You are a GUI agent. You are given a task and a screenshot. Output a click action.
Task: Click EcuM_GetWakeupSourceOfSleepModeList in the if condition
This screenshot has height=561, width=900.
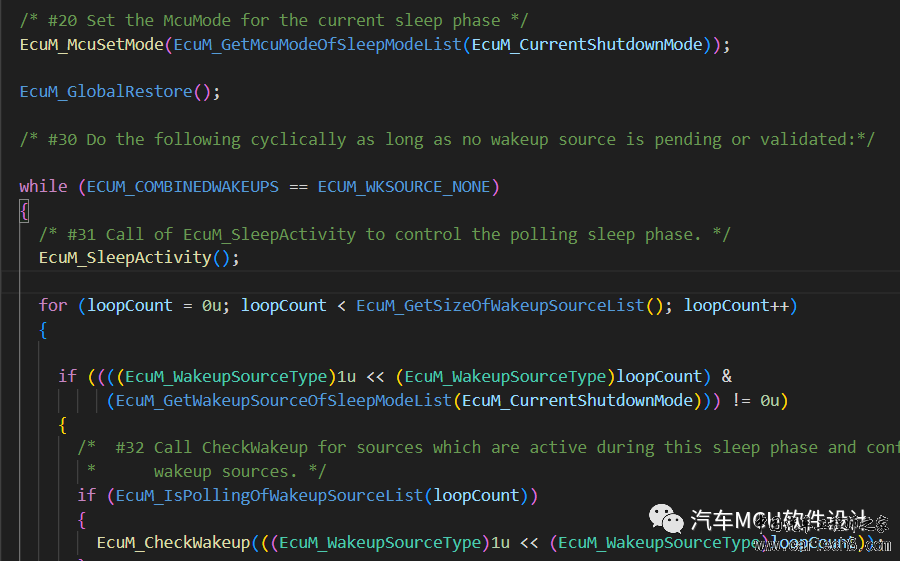click(x=284, y=401)
